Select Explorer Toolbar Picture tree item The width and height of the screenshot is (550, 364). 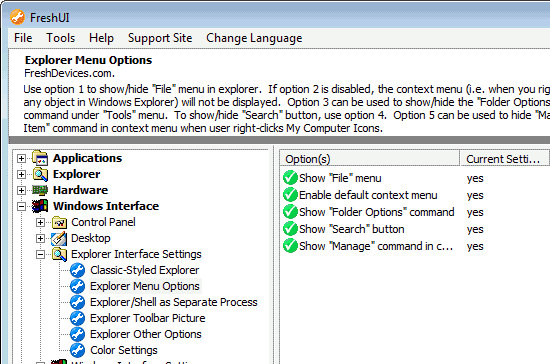coord(148,318)
